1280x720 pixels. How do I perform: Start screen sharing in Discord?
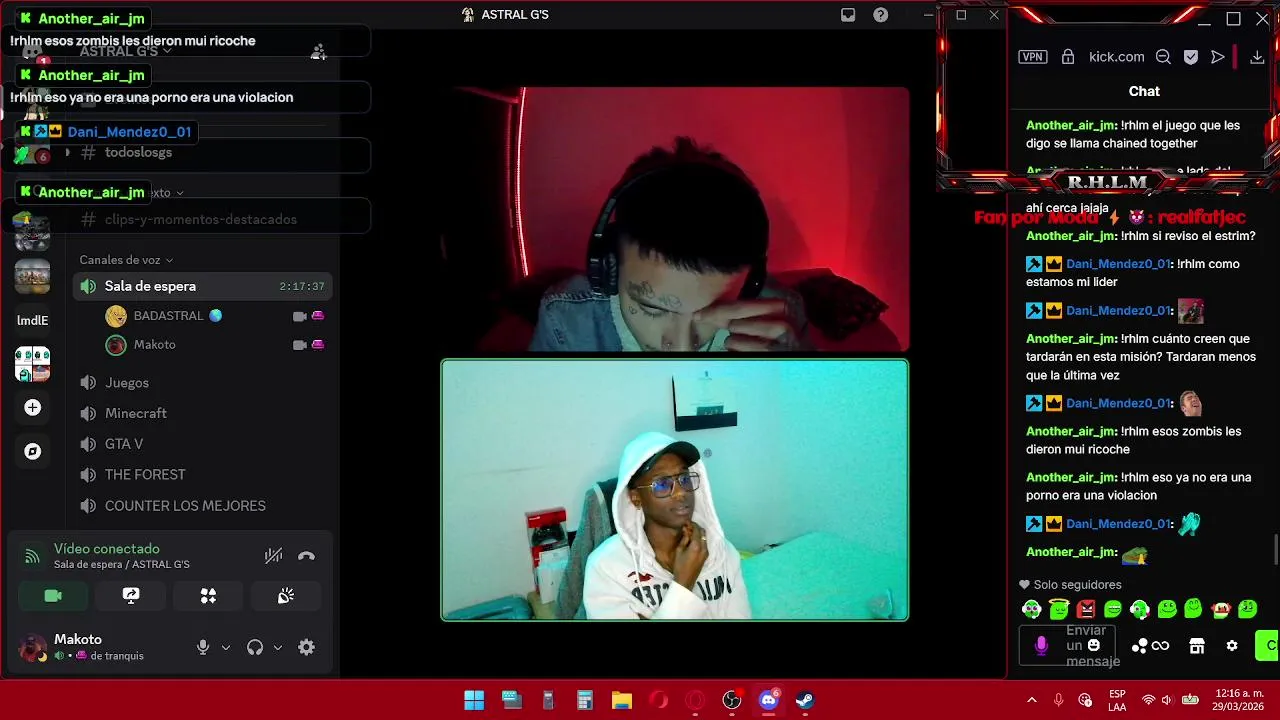click(131, 596)
